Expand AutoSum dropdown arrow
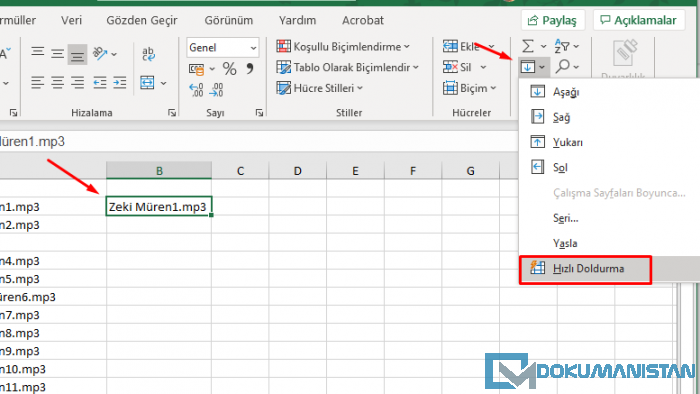This screenshot has width=700, height=394. pyautogui.click(x=543, y=46)
